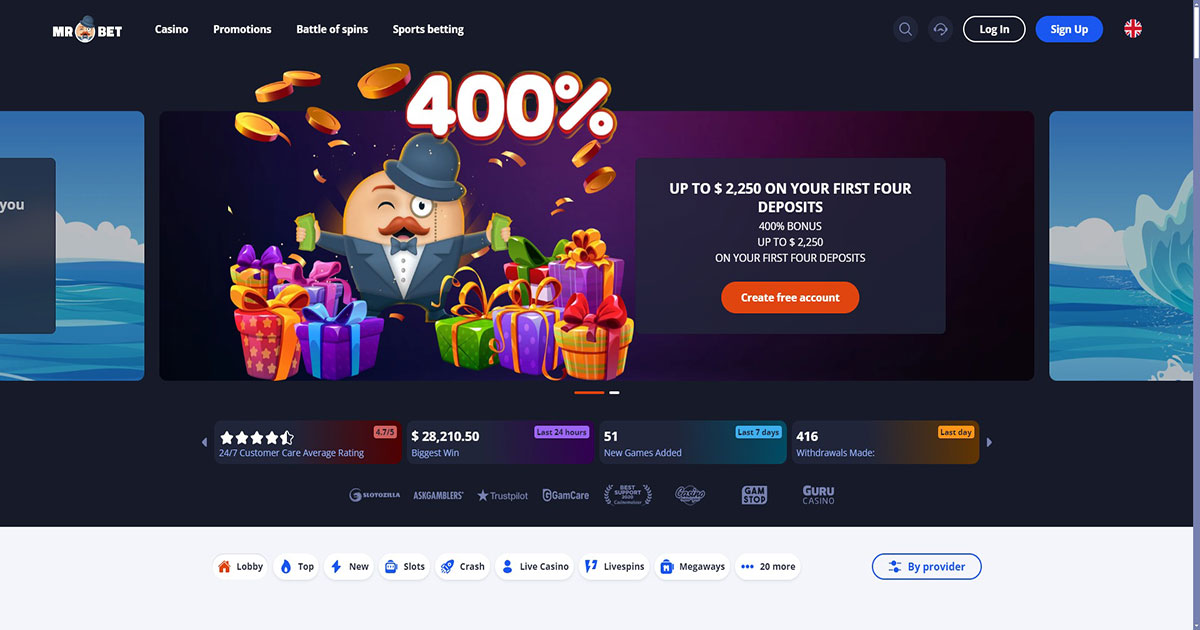Click the Gam Stop logo
This screenshot has width=1200, height=630.
(x=754, y=495)
